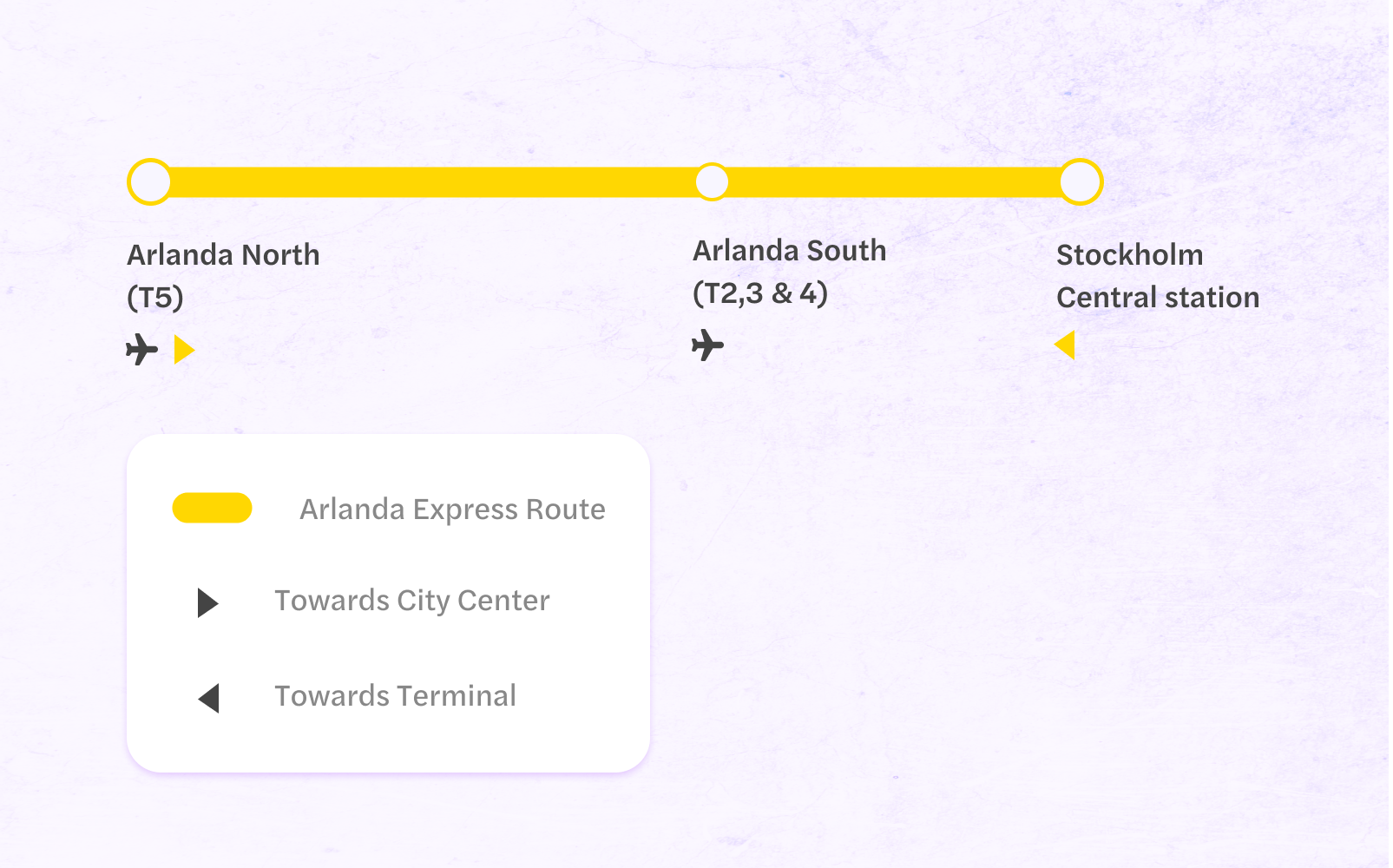Click the Arlanda Express Route legend text
Screen dimensions: 1393x868
click(x=453, y=510)
